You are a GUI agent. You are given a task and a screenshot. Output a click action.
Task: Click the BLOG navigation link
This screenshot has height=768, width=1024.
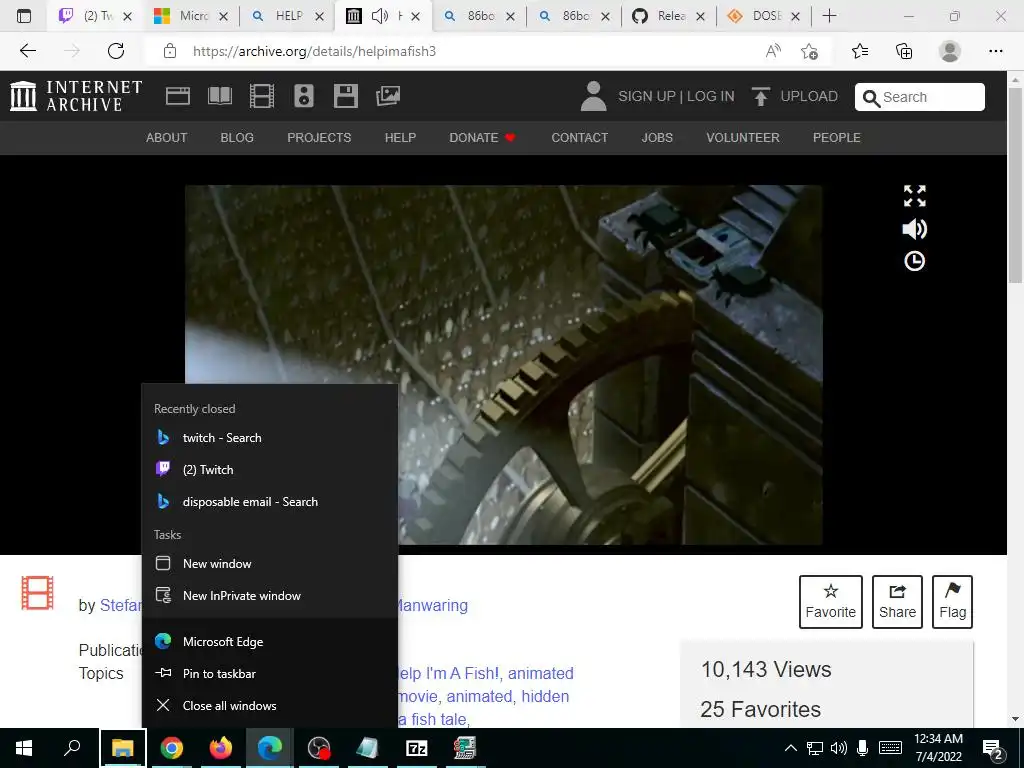[237, 138]
